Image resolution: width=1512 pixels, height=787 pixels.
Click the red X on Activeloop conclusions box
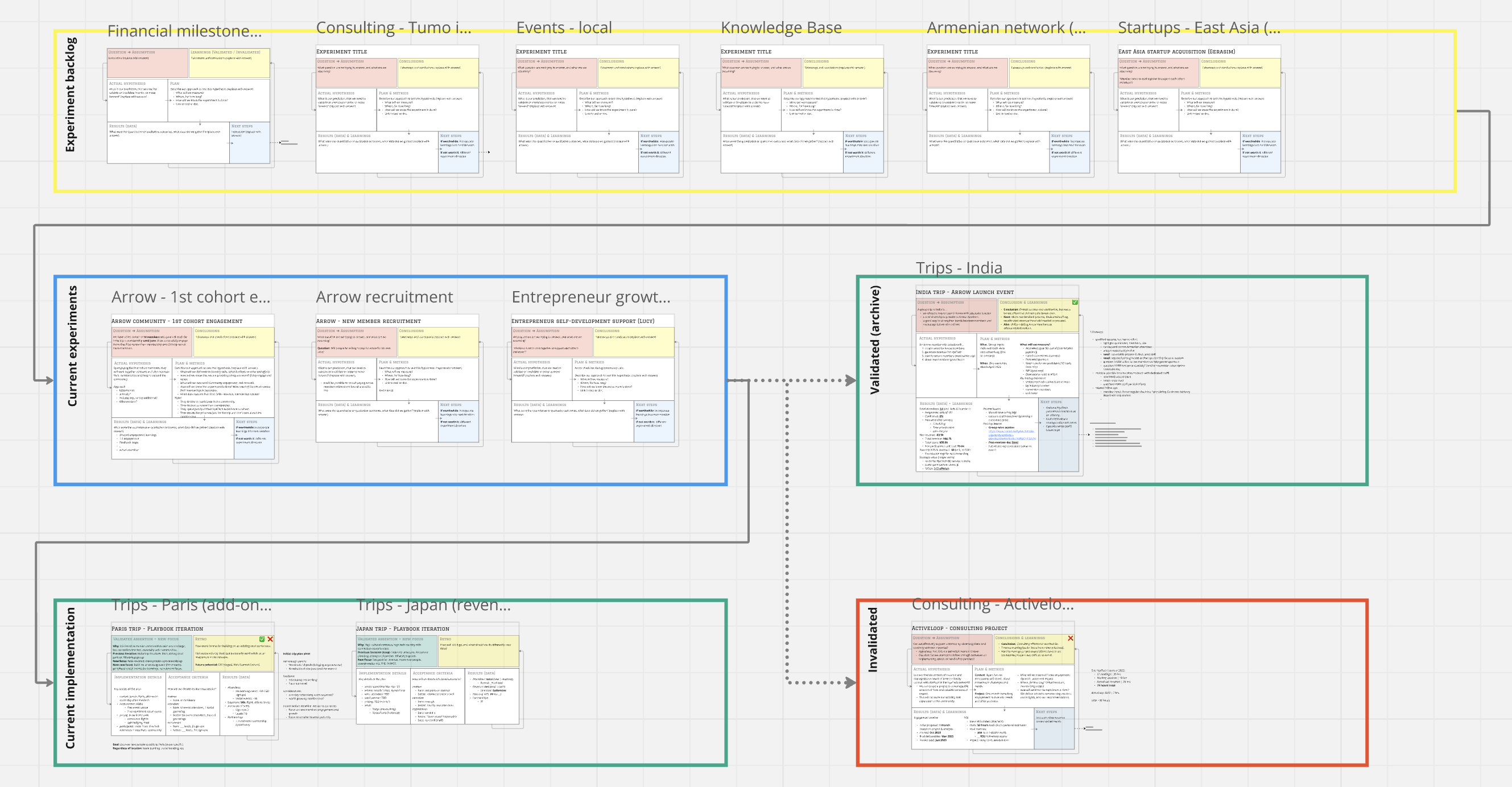coord(1071,638)
